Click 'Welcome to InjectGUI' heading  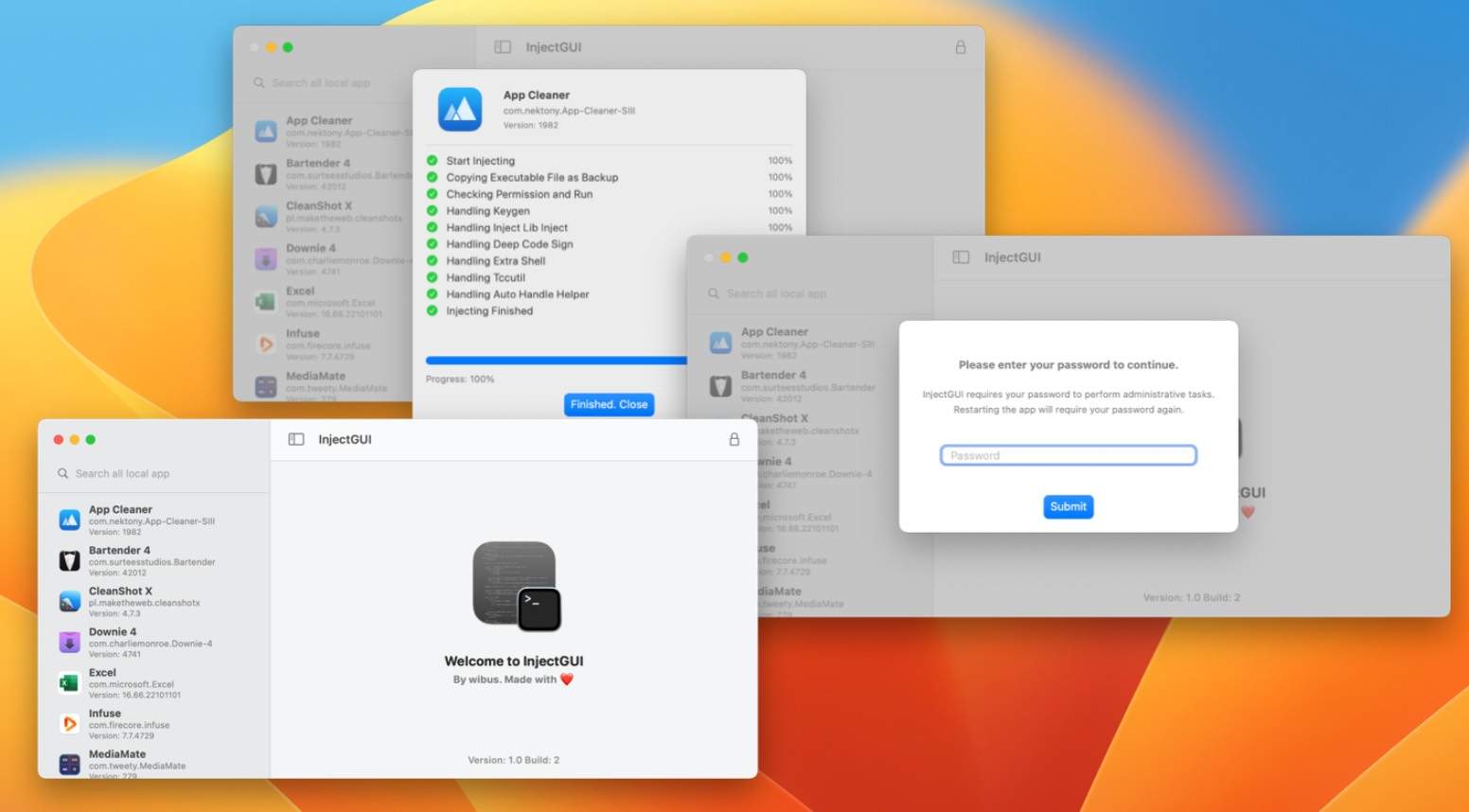click(514, 661)
